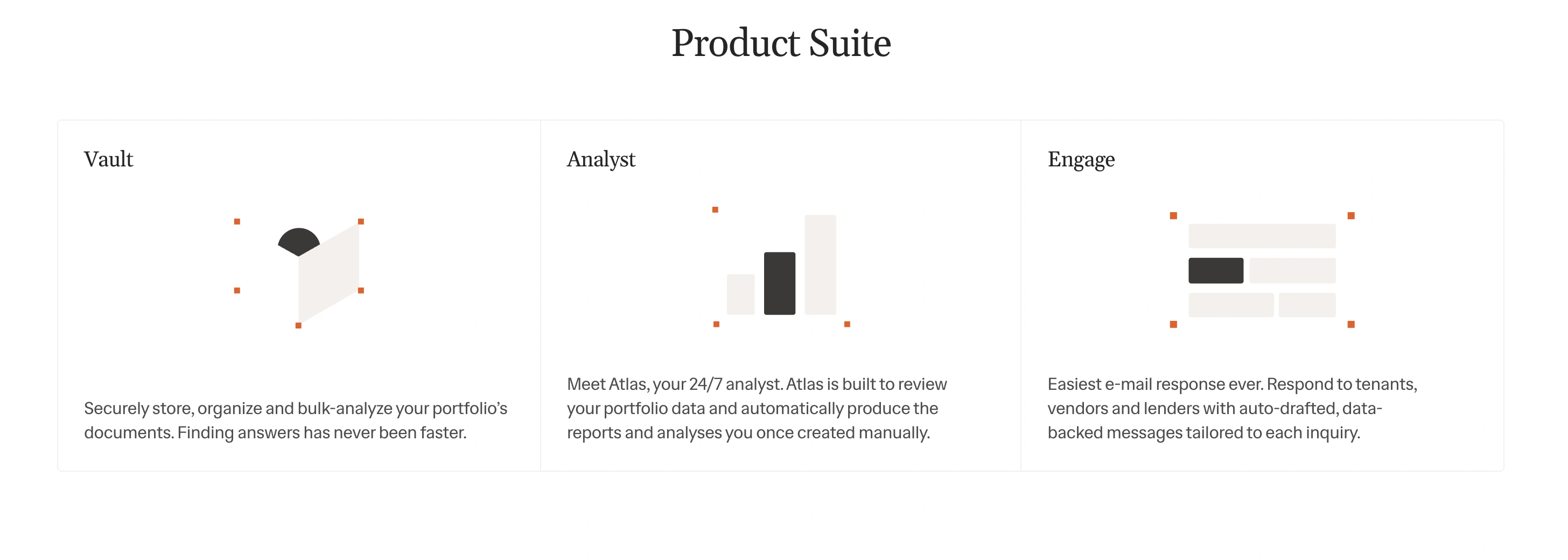1568x560 pixels.
Task: Click the Product Suite heading
Action: (781, 43)
